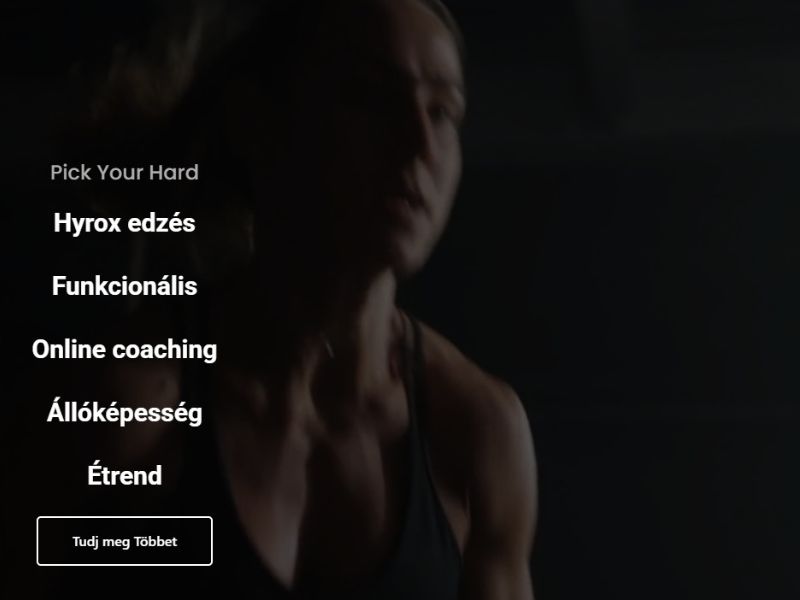
Task: Choose Online coaching from the list
Action: point(124,350)
